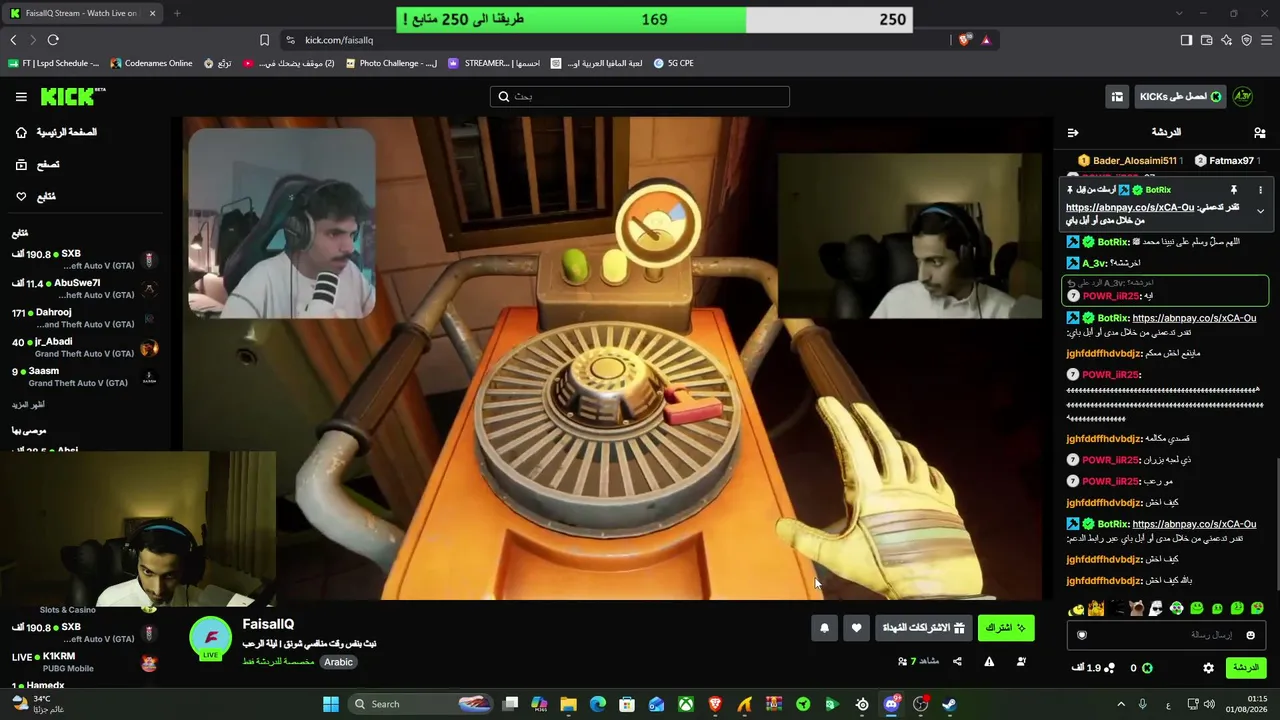Send message with green Chat button
Image resolution: width=1280 pixels, height=720 pixels.
point(1245,667)
